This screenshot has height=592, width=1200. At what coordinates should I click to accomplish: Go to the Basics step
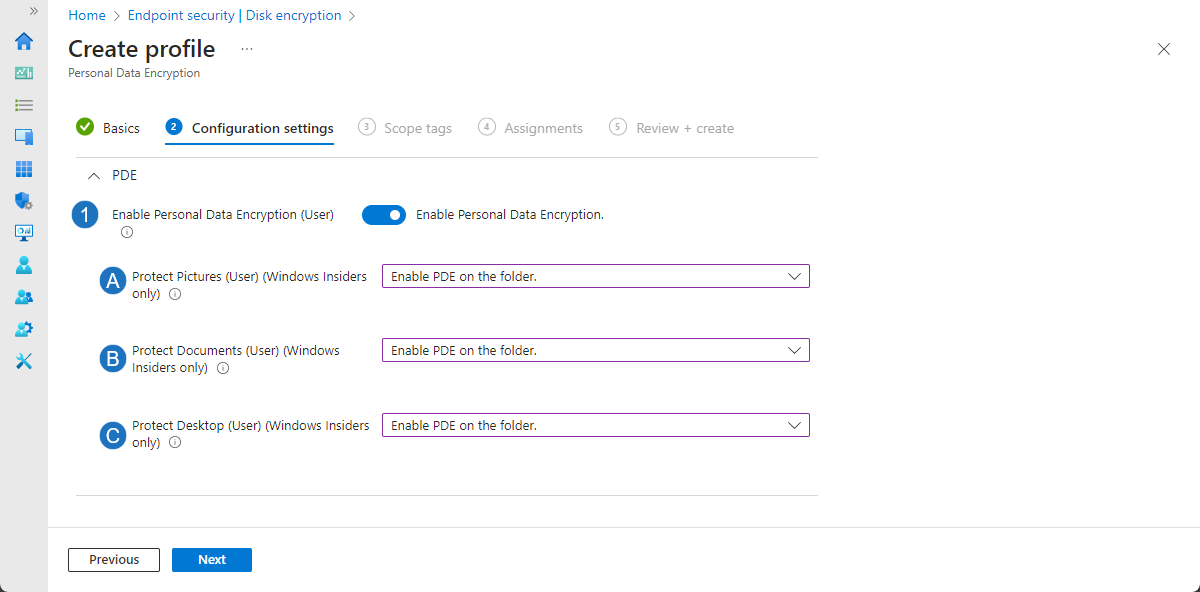pos(108,128)
